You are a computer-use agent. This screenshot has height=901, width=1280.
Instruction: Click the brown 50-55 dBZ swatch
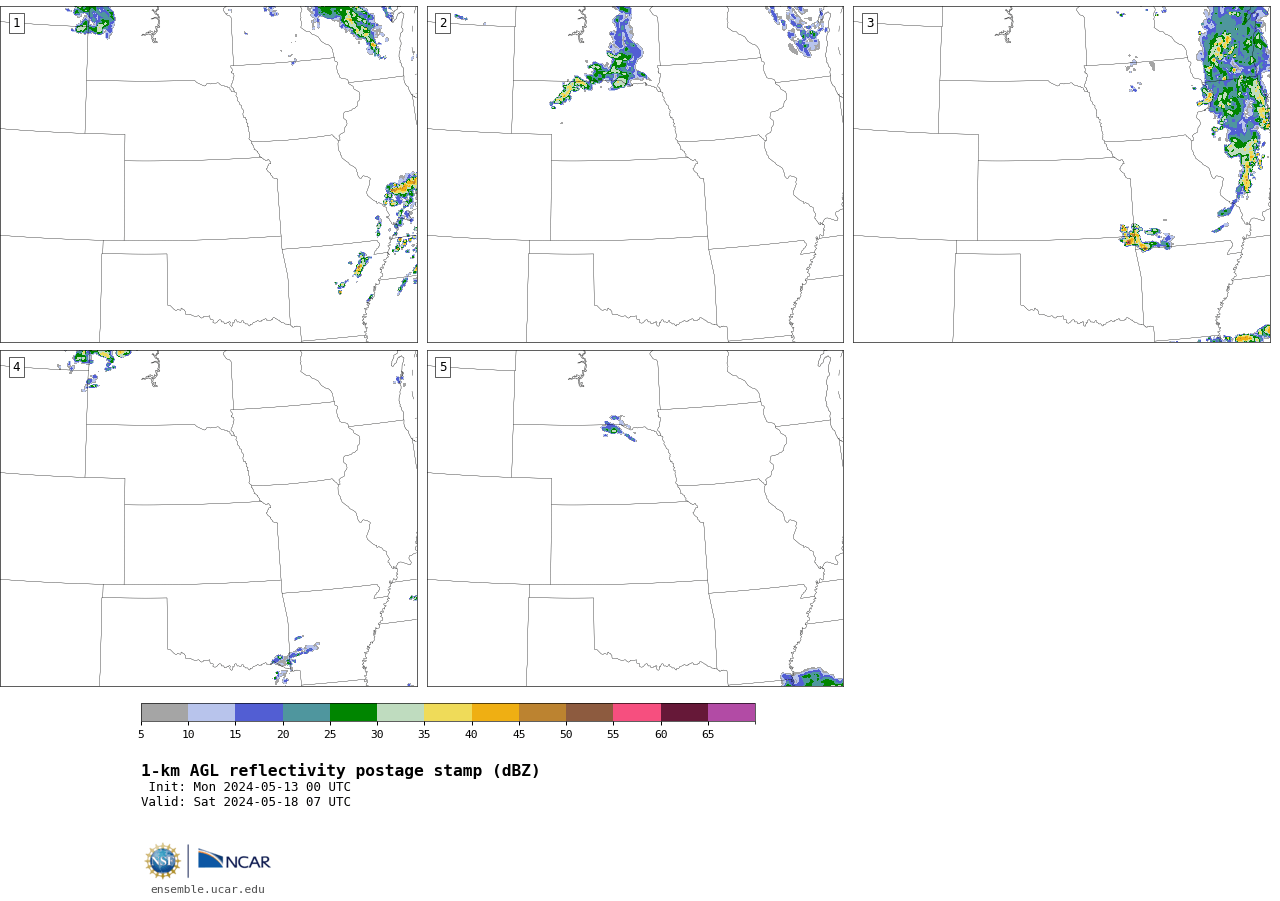(x=590, y=712)
